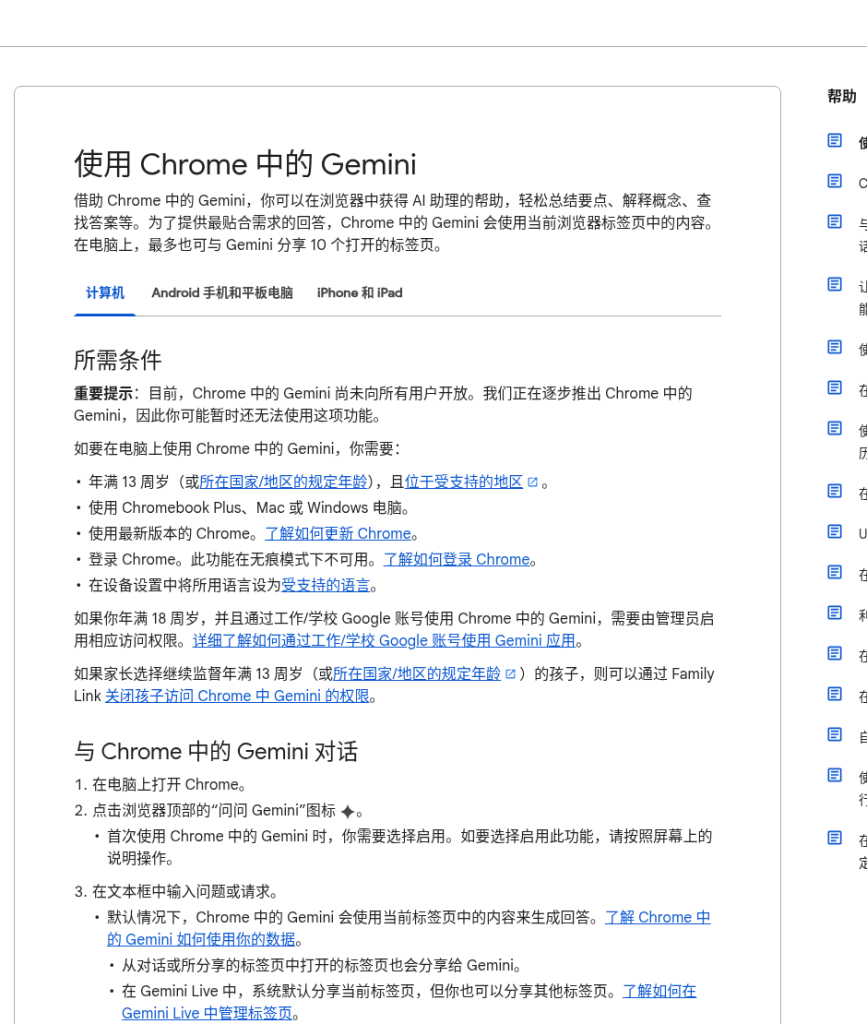Click article icon beside sidebar entry starting with U
The image size is (867, 1024).
point(834,532)
